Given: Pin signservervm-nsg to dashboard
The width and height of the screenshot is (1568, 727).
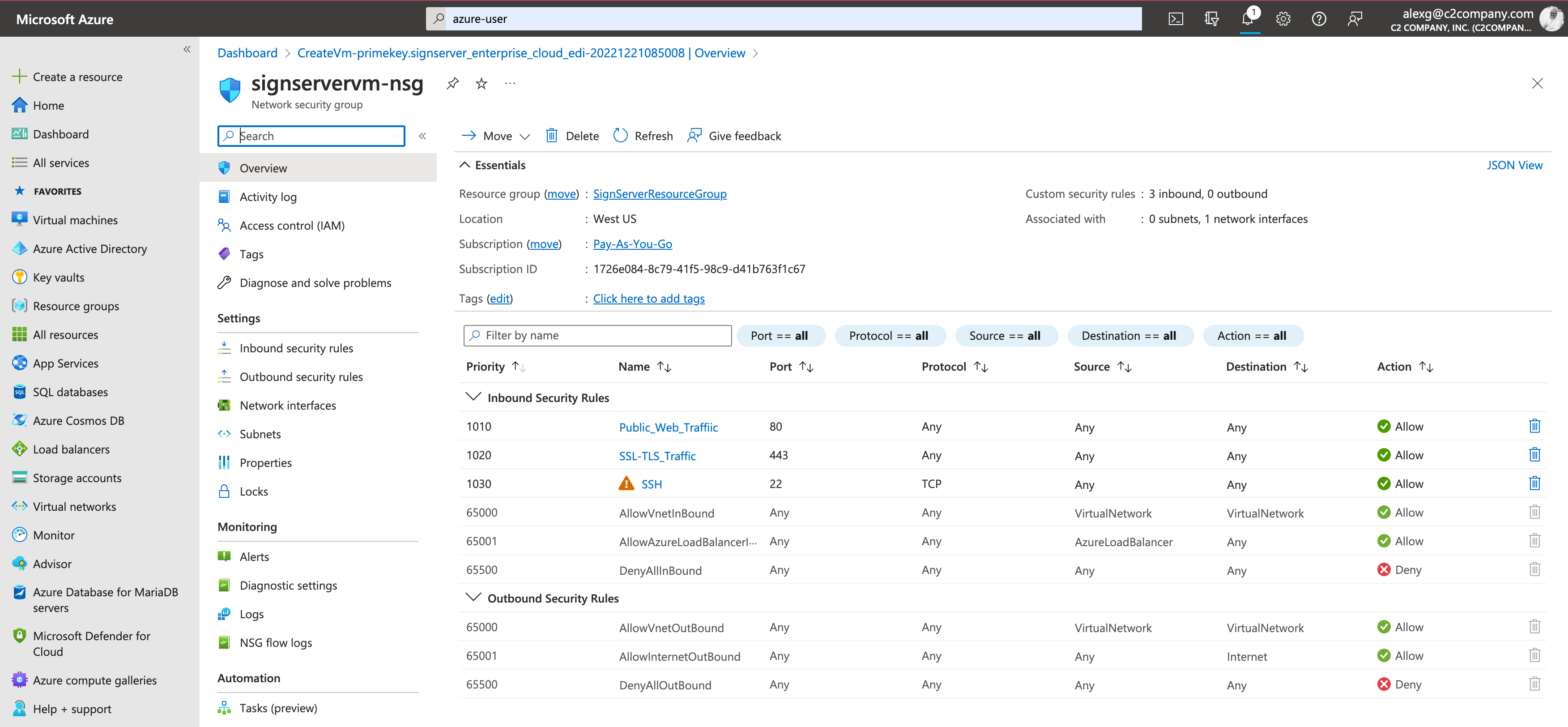Looking at the screenshot, I should tap(452, 83).
